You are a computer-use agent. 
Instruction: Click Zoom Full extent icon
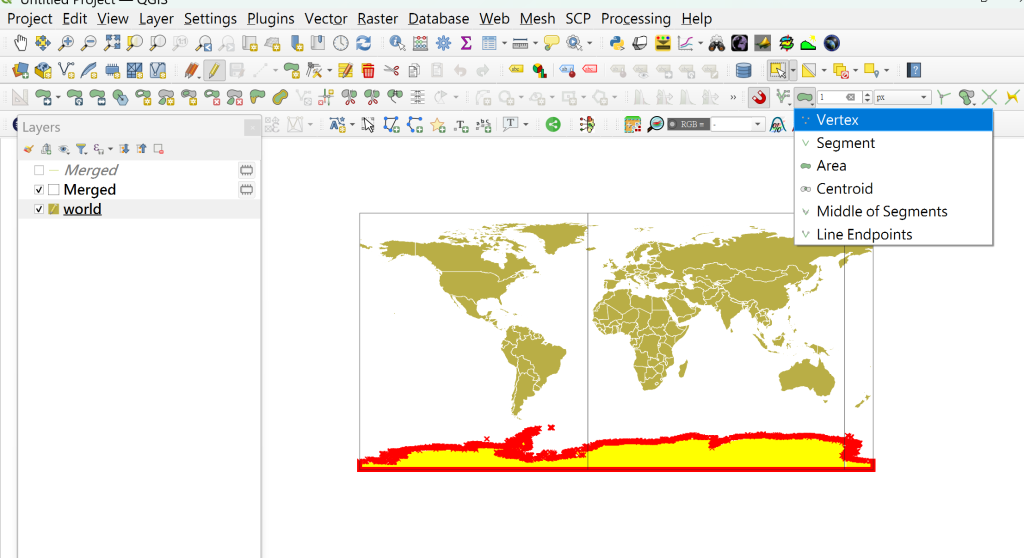(112, 43)
